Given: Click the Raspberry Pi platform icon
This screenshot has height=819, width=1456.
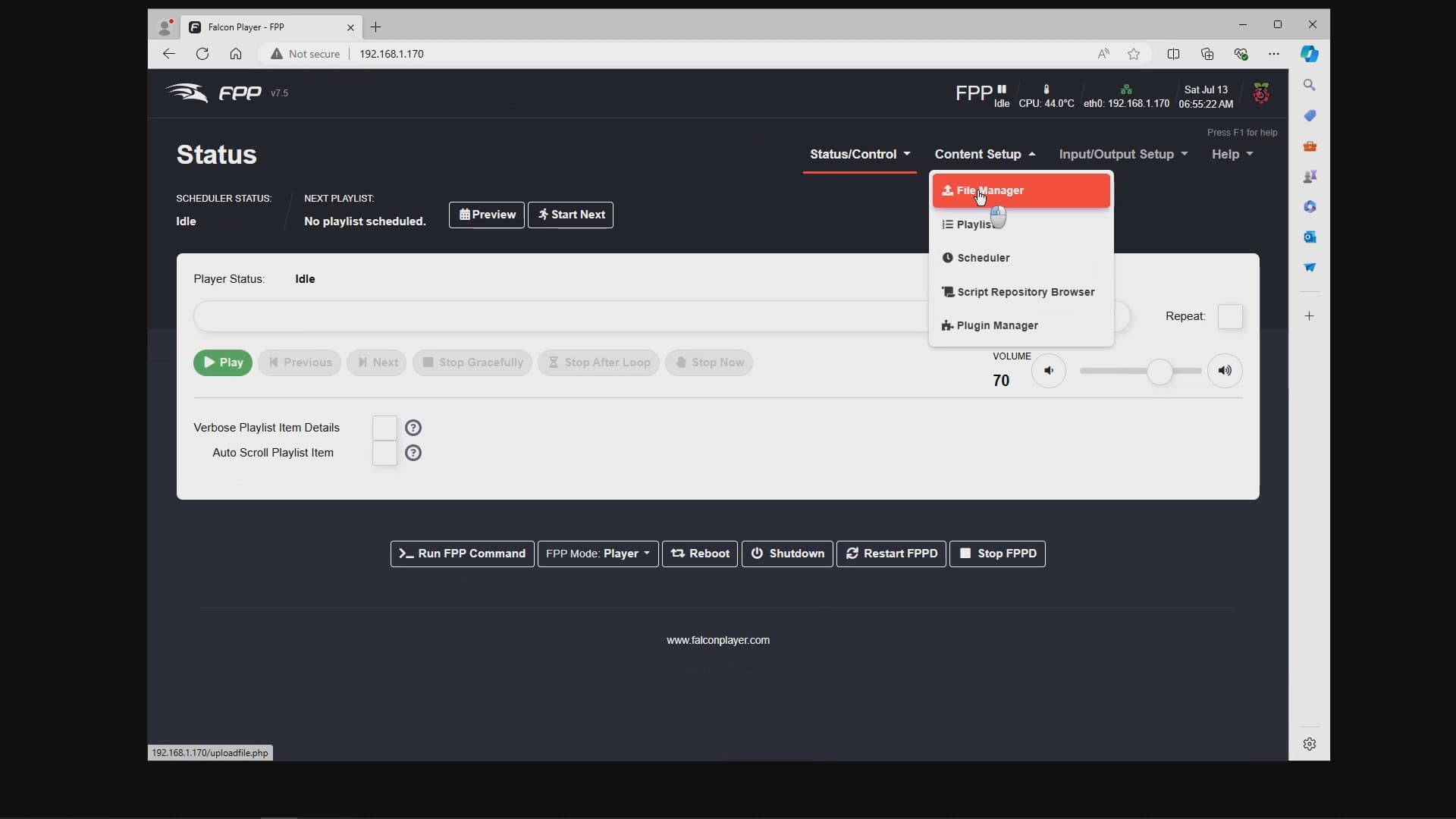Looking at the screenshot, I should tap(1261, 94).
